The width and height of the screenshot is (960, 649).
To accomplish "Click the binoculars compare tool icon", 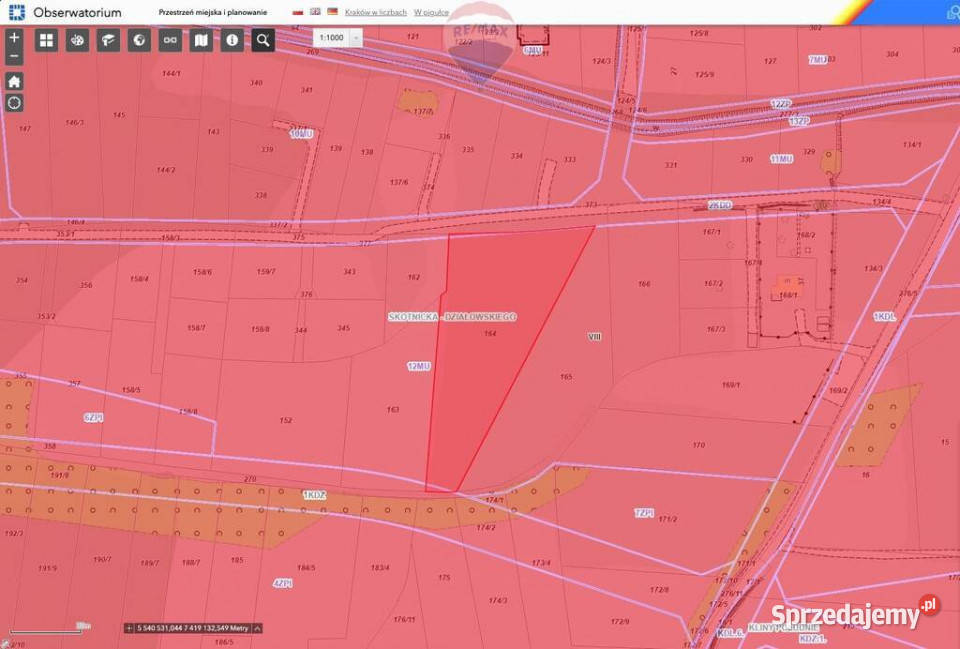I will (170, 40).
